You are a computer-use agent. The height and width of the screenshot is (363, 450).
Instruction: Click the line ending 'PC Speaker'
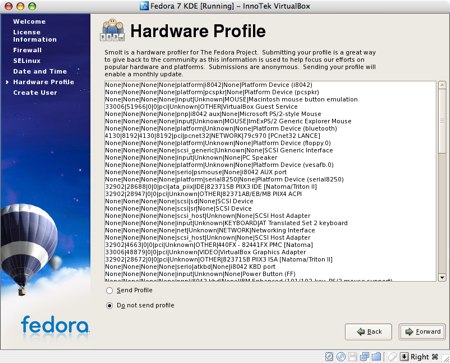191,158
